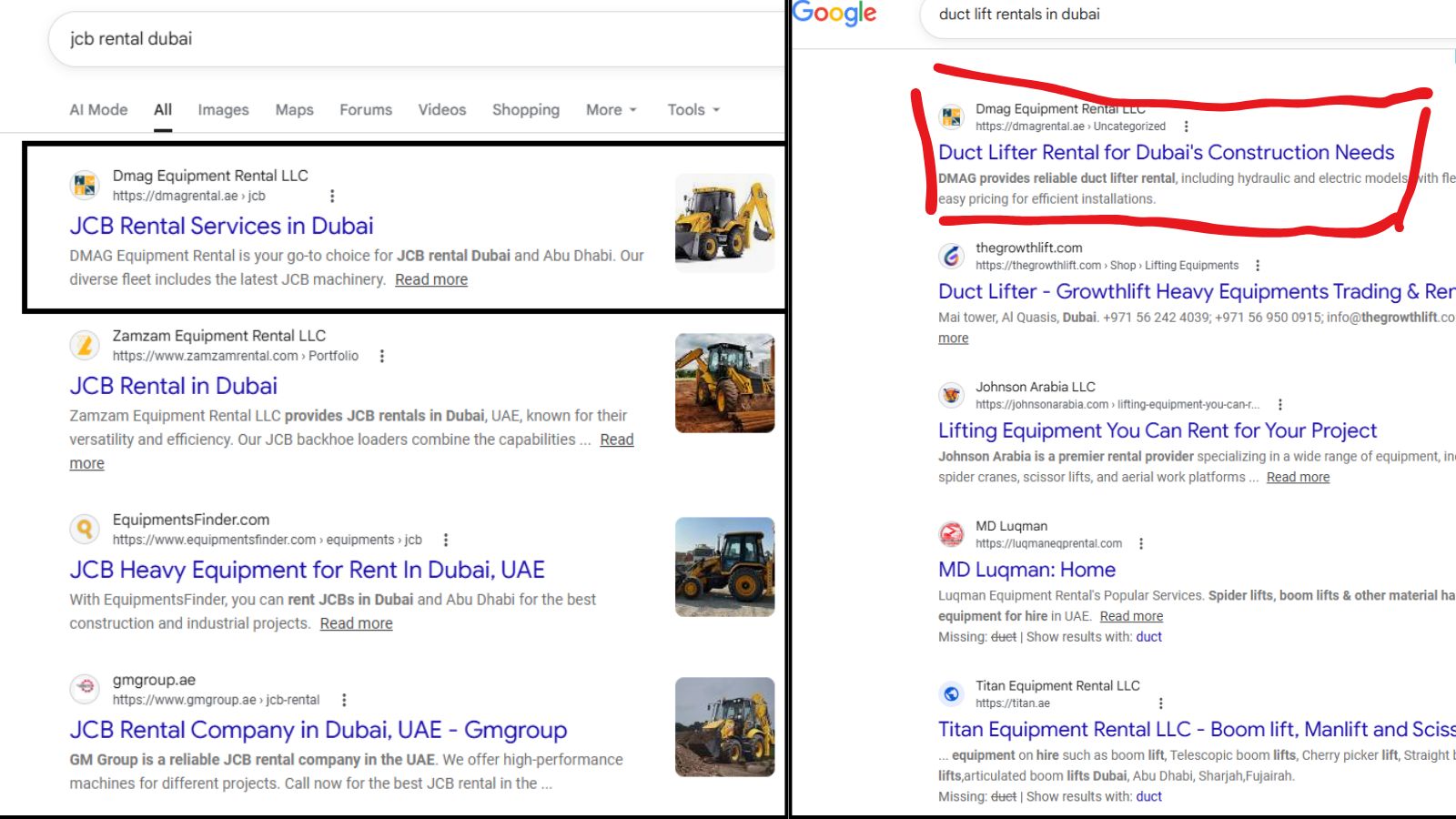
Task: Switch to the Shopping tab
Action: tap(526, 109)
